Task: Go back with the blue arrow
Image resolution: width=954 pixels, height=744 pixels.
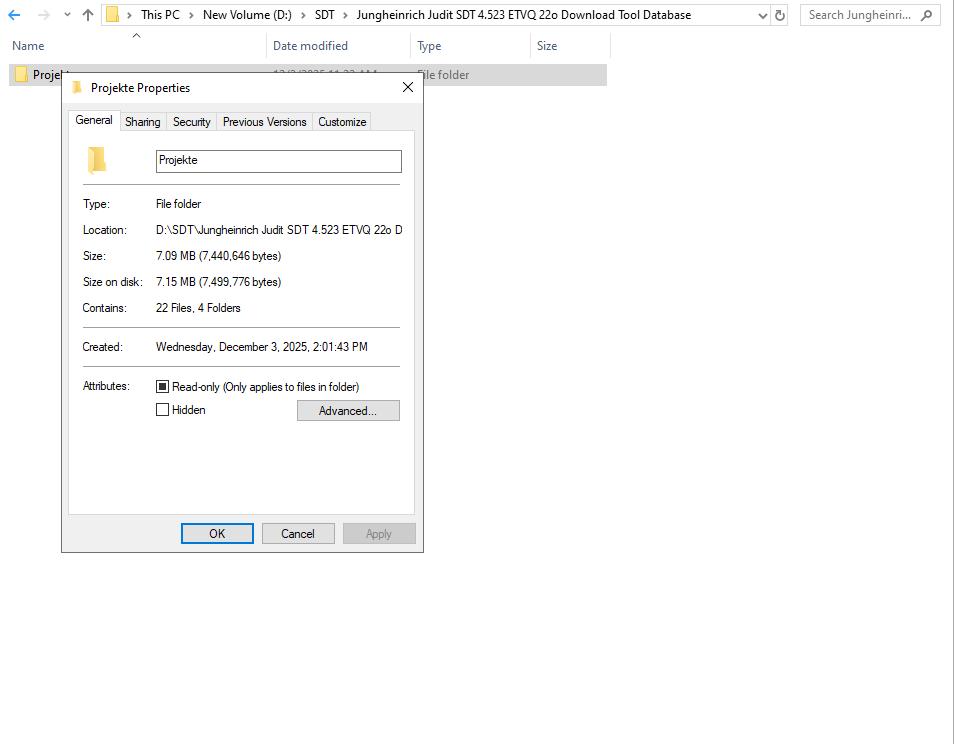Action: pyautogui.click(x=14, y=15)
